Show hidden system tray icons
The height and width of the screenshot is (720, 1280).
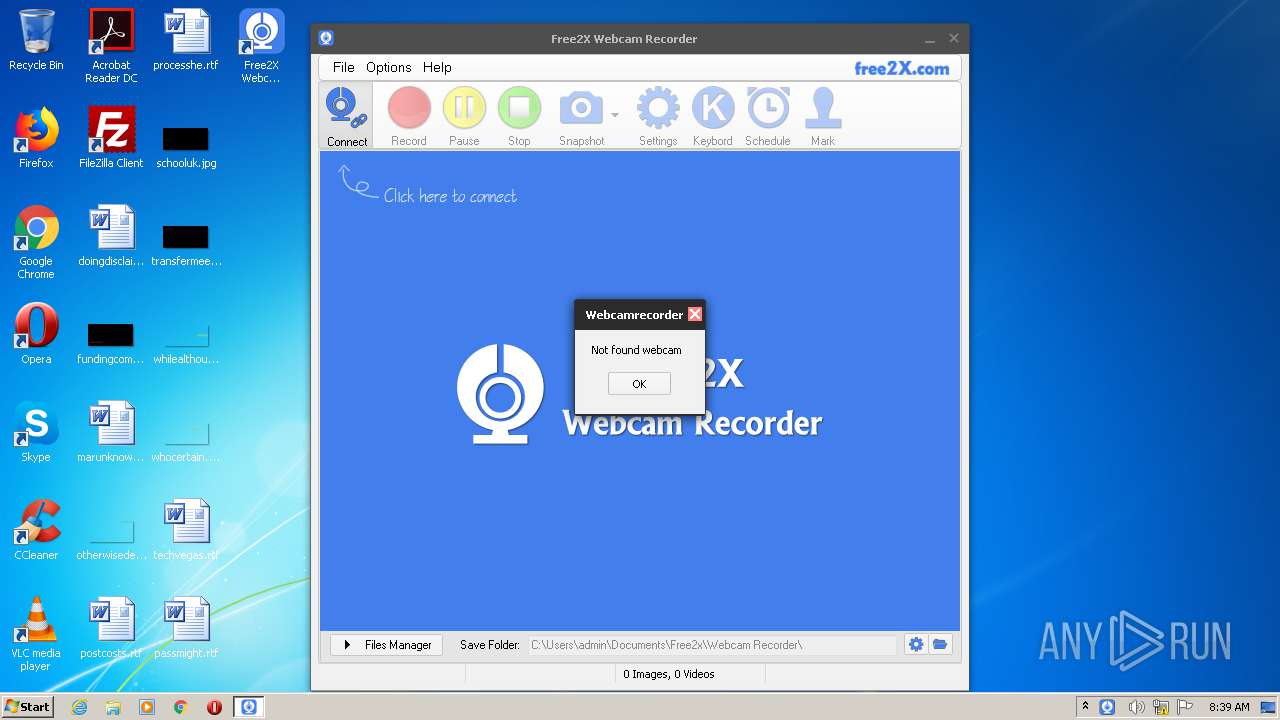point(1085,707)
